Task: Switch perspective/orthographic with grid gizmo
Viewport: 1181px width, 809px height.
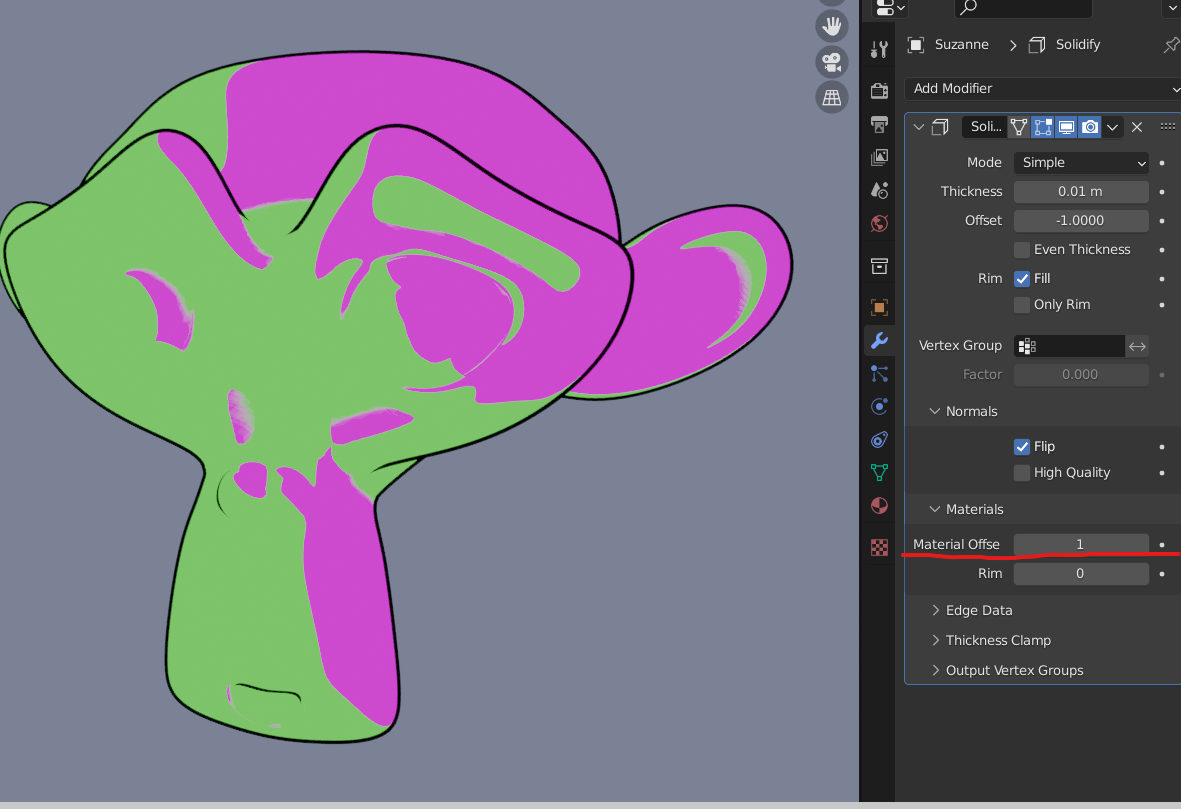Action: [832, 97]
